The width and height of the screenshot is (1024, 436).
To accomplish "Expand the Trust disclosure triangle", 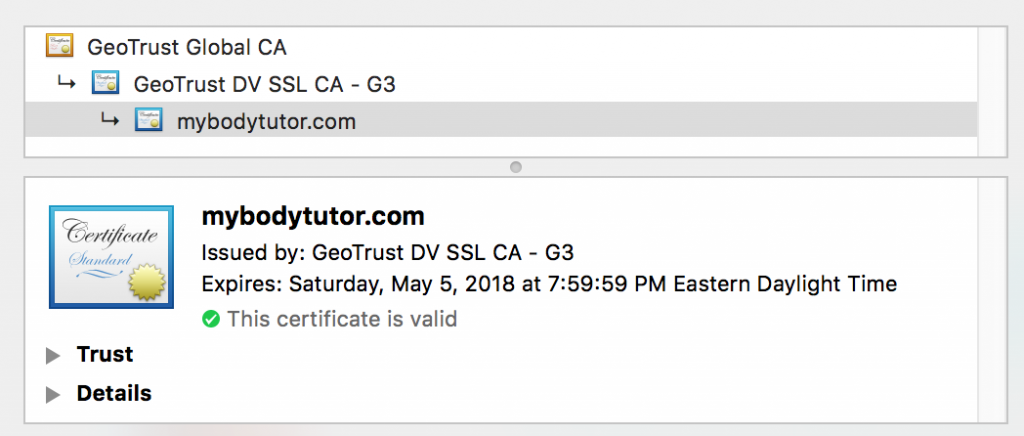I will click(53, 356).
